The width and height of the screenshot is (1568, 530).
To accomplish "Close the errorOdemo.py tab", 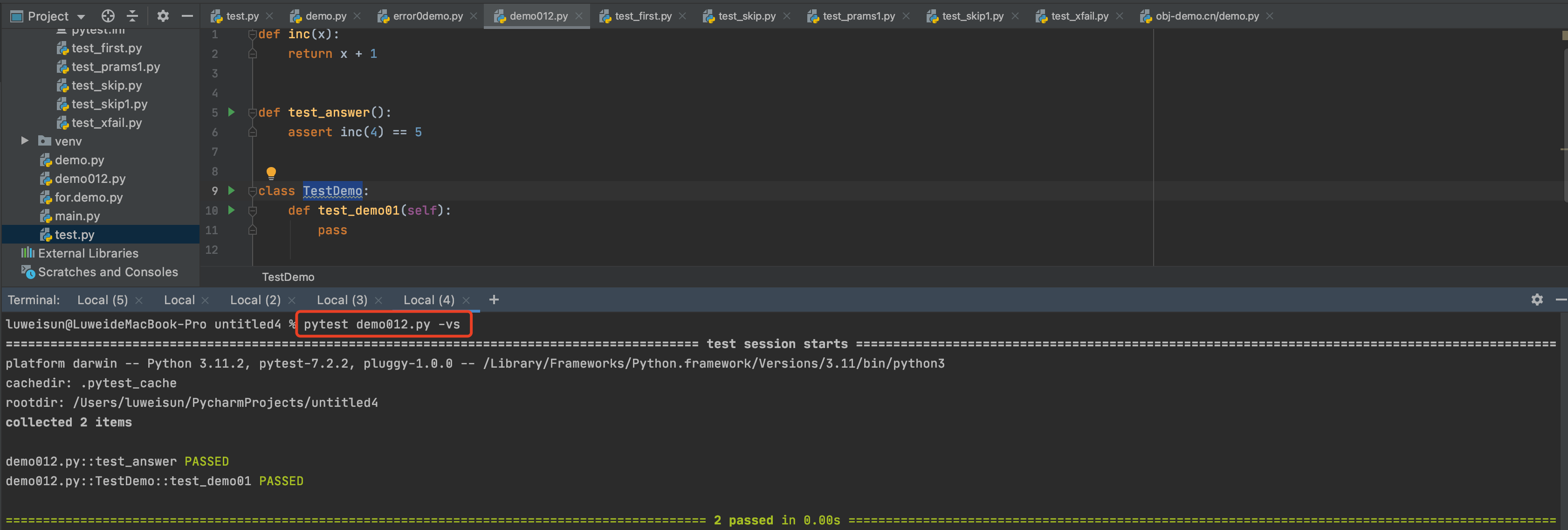I will [474, 16].
